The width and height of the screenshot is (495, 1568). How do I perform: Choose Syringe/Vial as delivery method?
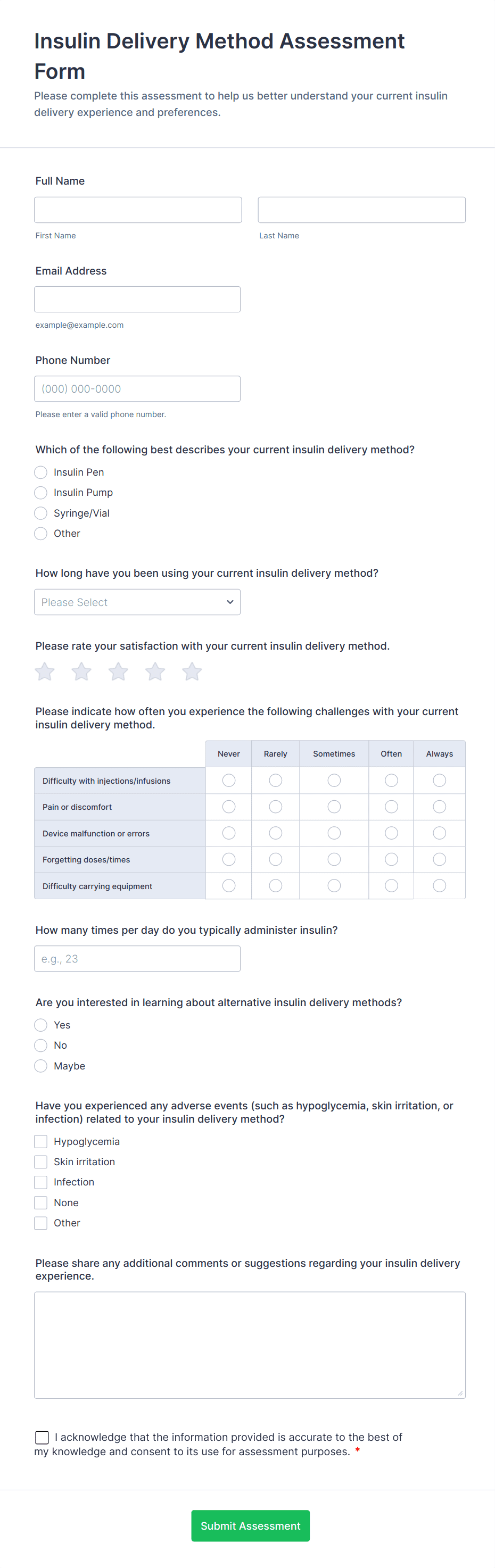[x=41, y=513]
